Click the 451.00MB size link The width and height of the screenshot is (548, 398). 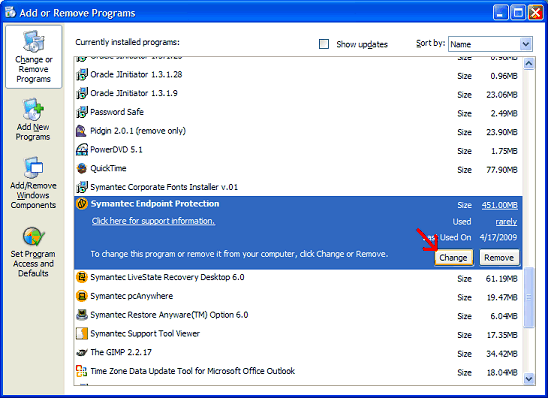click(x=499, y=205)
